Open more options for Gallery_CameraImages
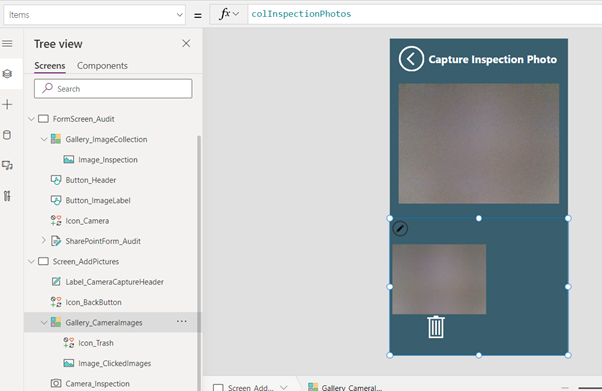This screenshot has height=391, width=602. coord(182,321)
